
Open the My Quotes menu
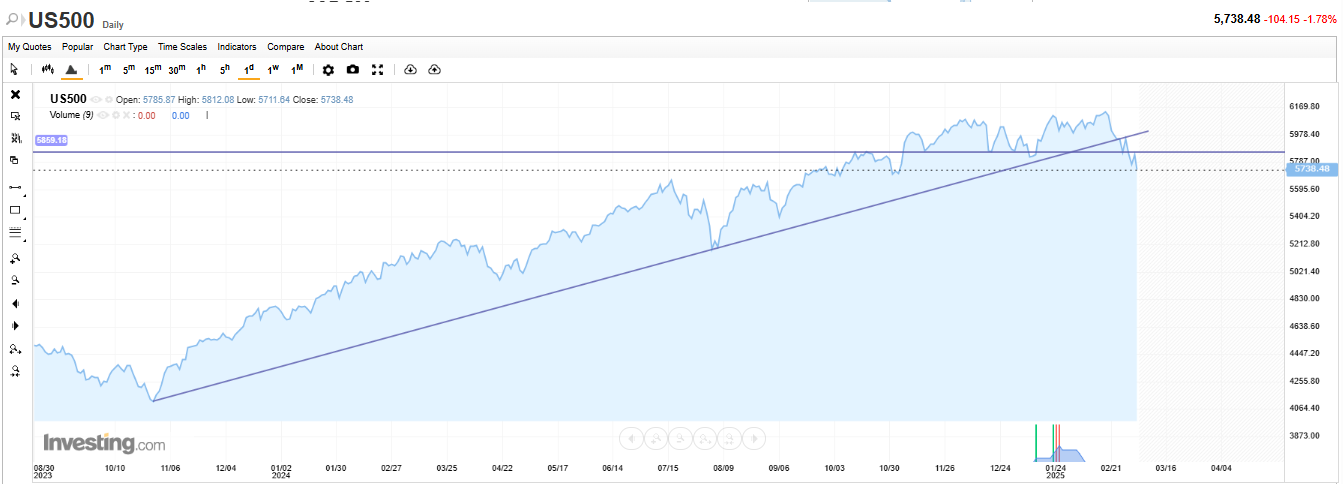tap(29, 47)
